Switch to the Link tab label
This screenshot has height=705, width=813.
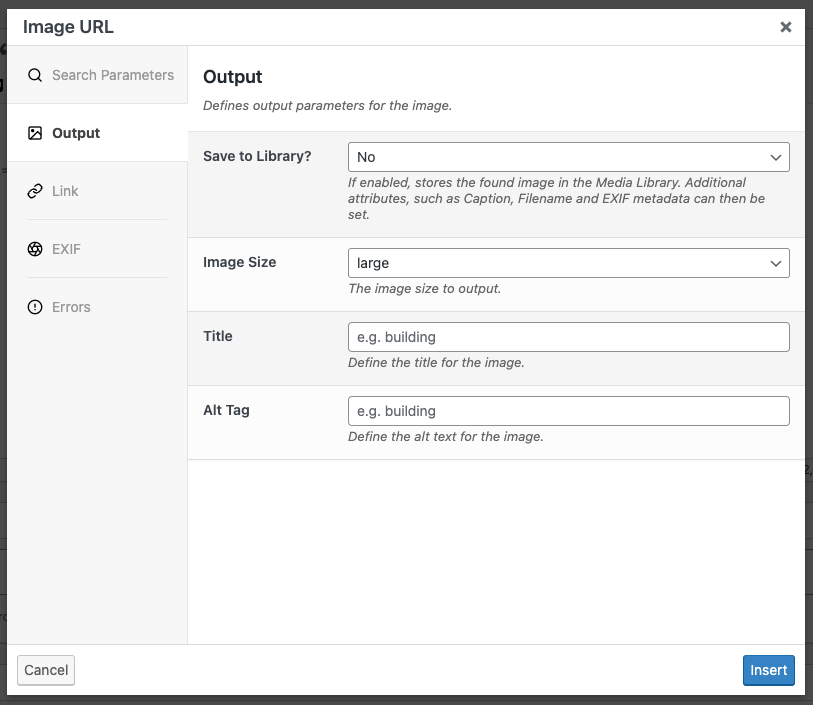click(65, 191)
